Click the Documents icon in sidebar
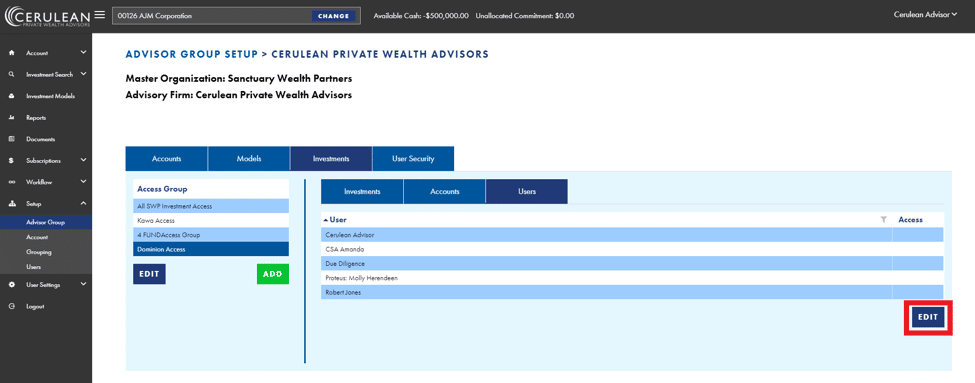Screen dimensions: 975x383 tap(12, 139)
